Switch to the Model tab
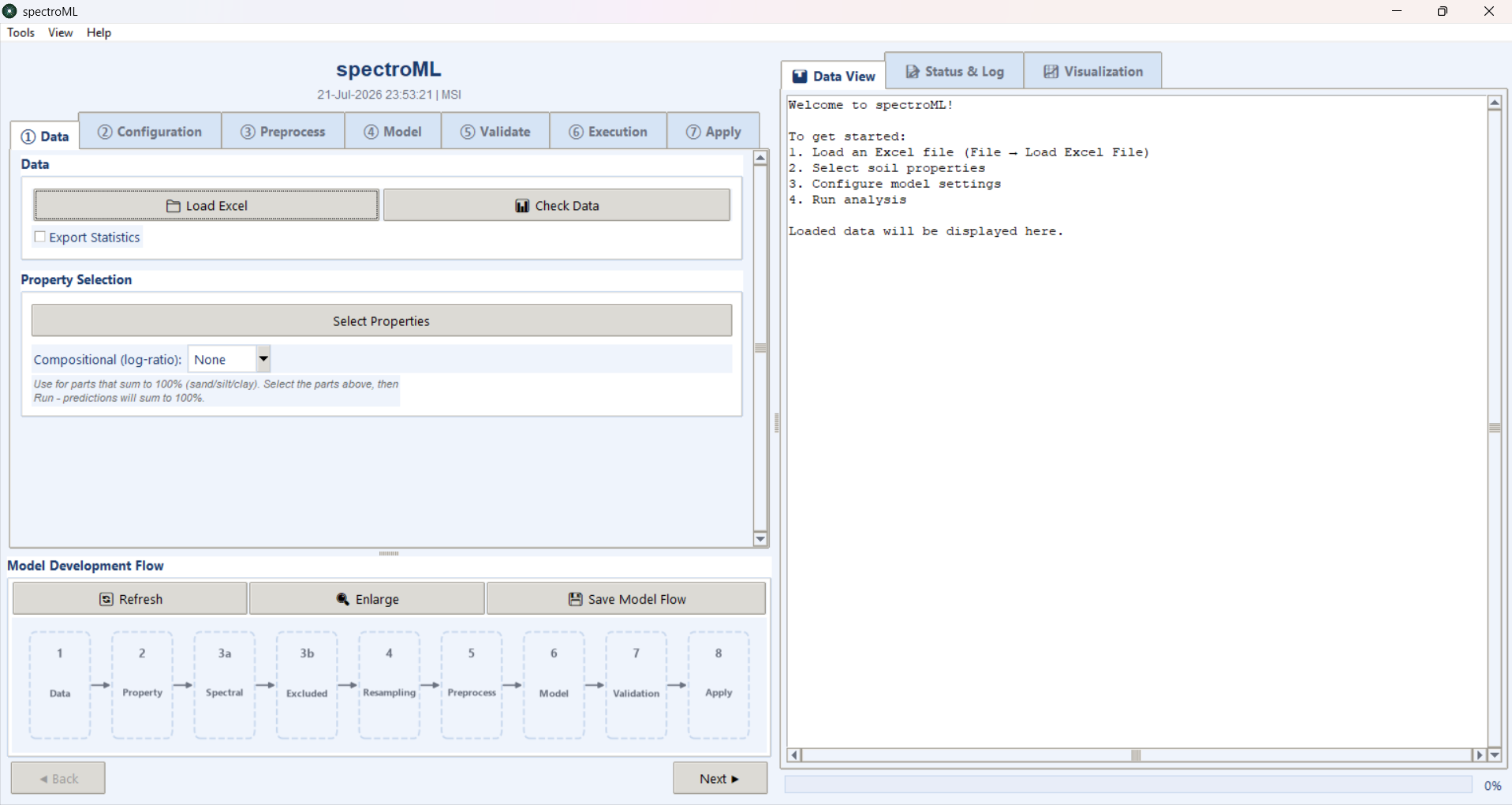Screen dimensions: 1512x805 (x=393, y=132)
